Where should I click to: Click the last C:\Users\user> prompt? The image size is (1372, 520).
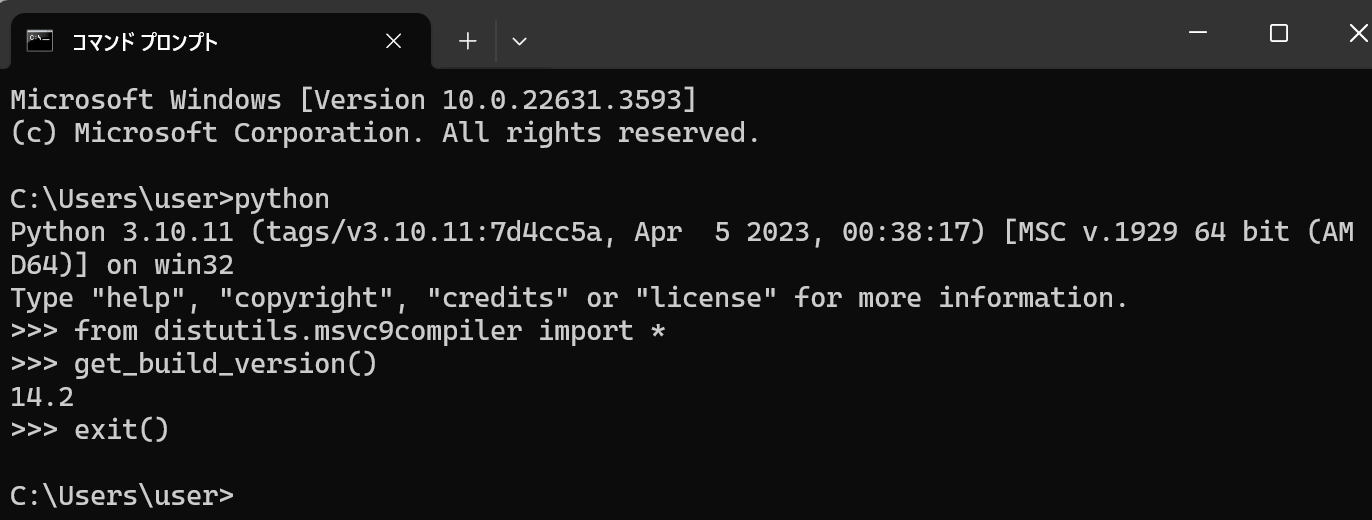[x=122, y=496]
